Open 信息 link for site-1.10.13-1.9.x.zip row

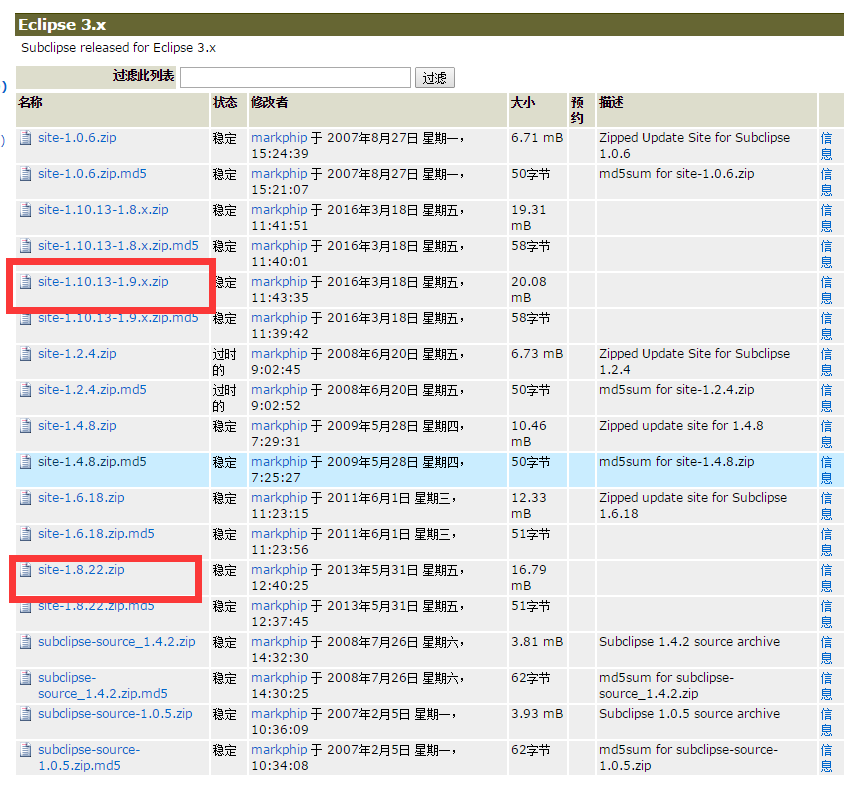click(826, 290)
